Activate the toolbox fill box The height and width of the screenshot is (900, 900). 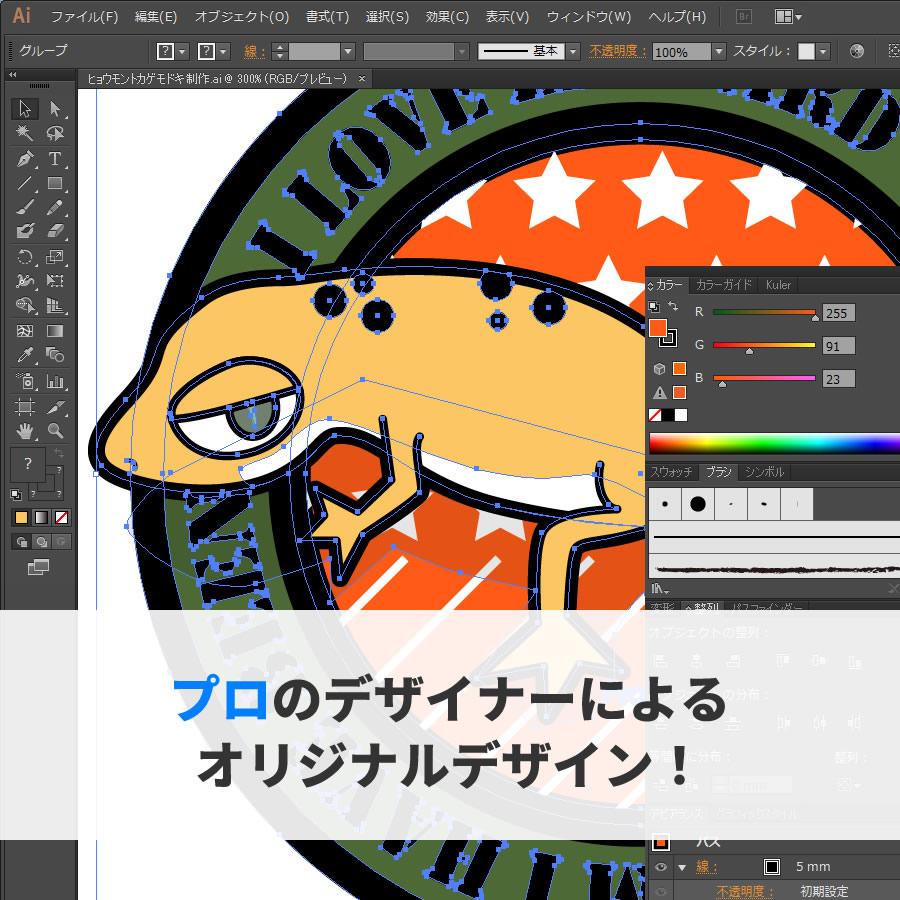[x=27, y=464]
